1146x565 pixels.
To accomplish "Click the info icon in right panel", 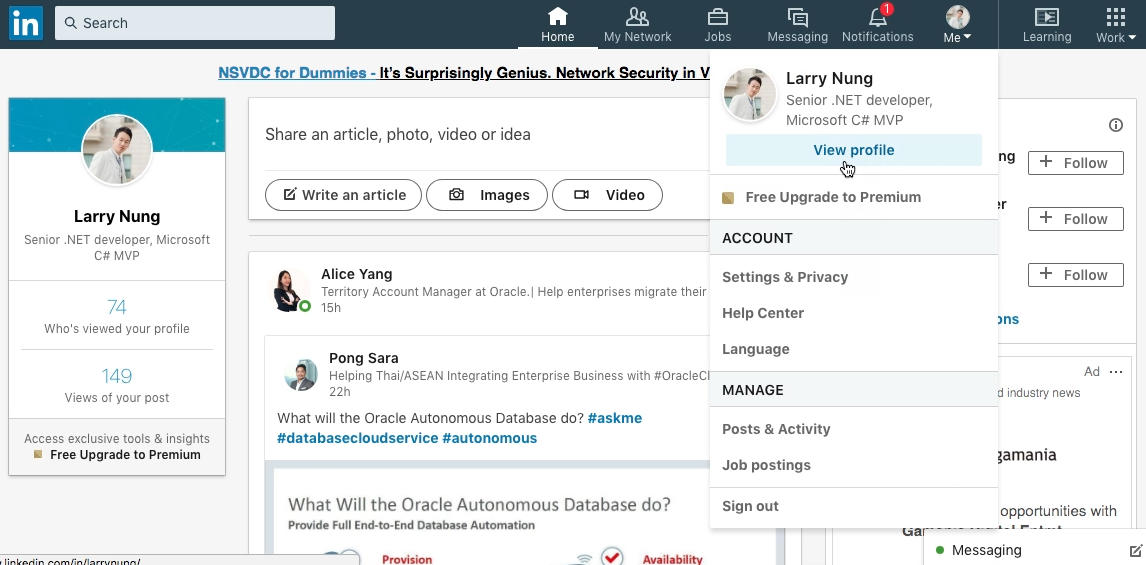I will click(x=1115, y=125).
